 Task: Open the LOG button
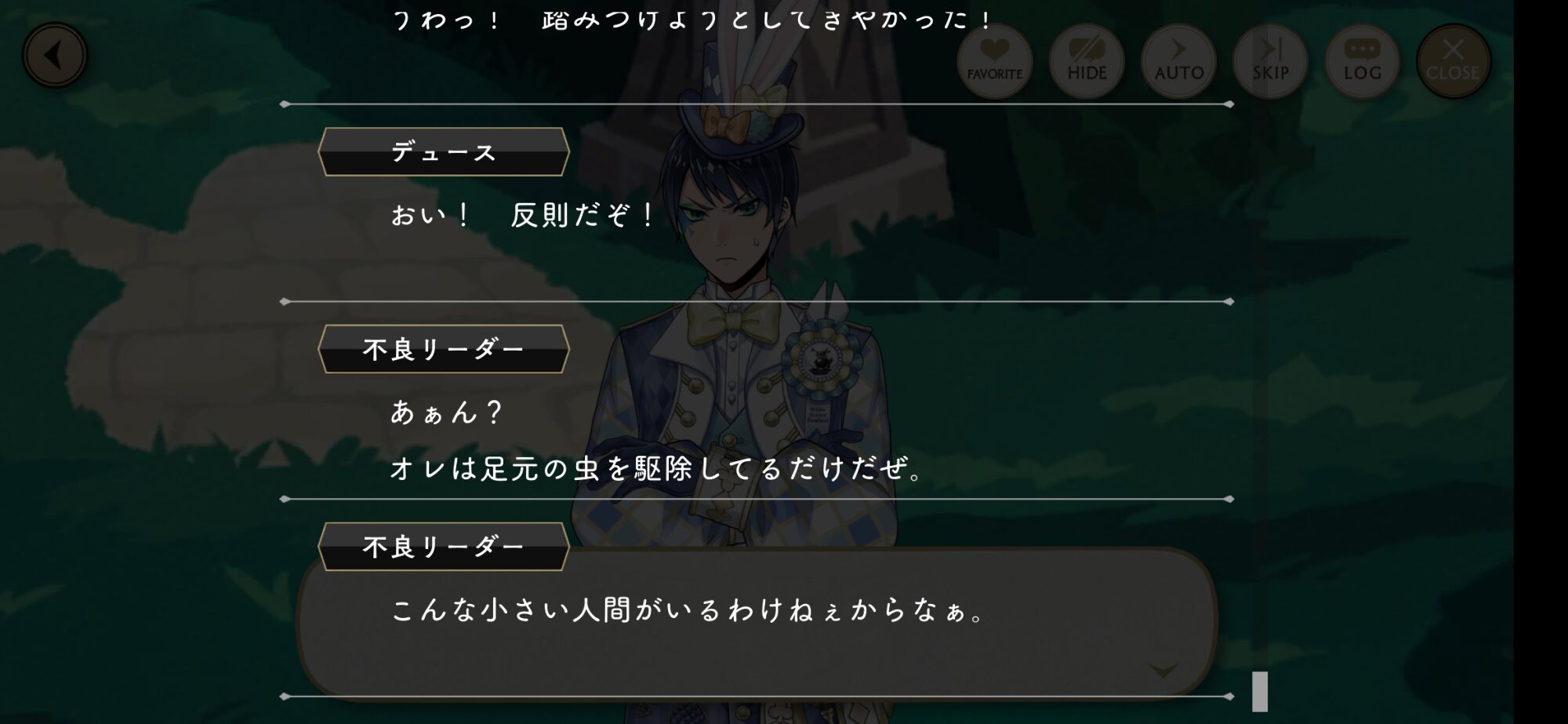point(1362,61)
